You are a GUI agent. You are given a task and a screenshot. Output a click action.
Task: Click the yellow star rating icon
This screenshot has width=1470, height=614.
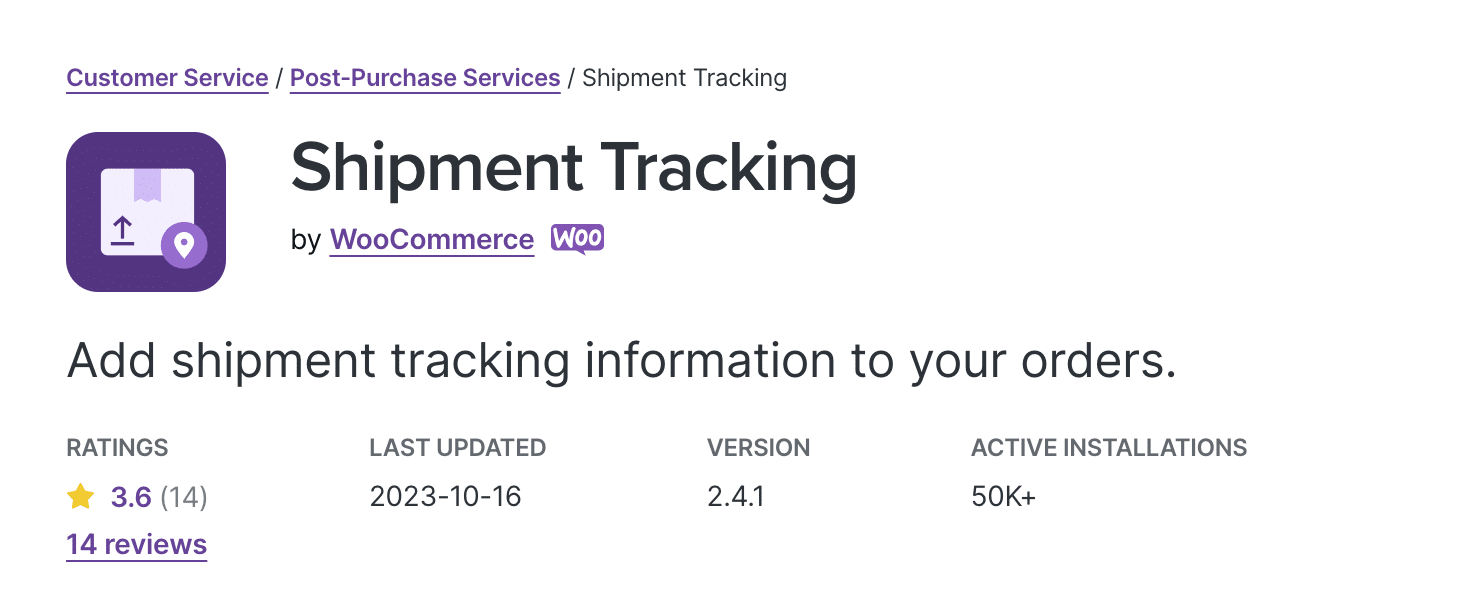point(81,496)
